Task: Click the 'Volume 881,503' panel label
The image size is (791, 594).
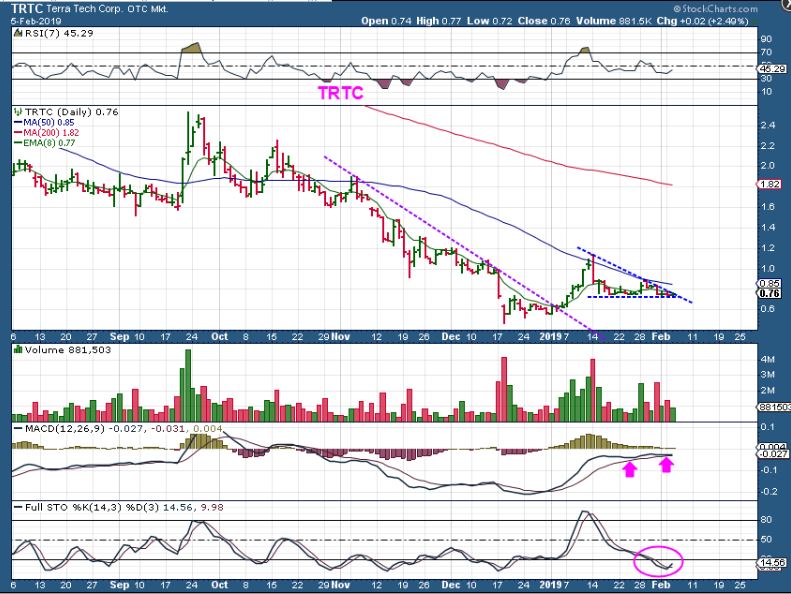Action: pyautogui.click(x=68, y=350)
